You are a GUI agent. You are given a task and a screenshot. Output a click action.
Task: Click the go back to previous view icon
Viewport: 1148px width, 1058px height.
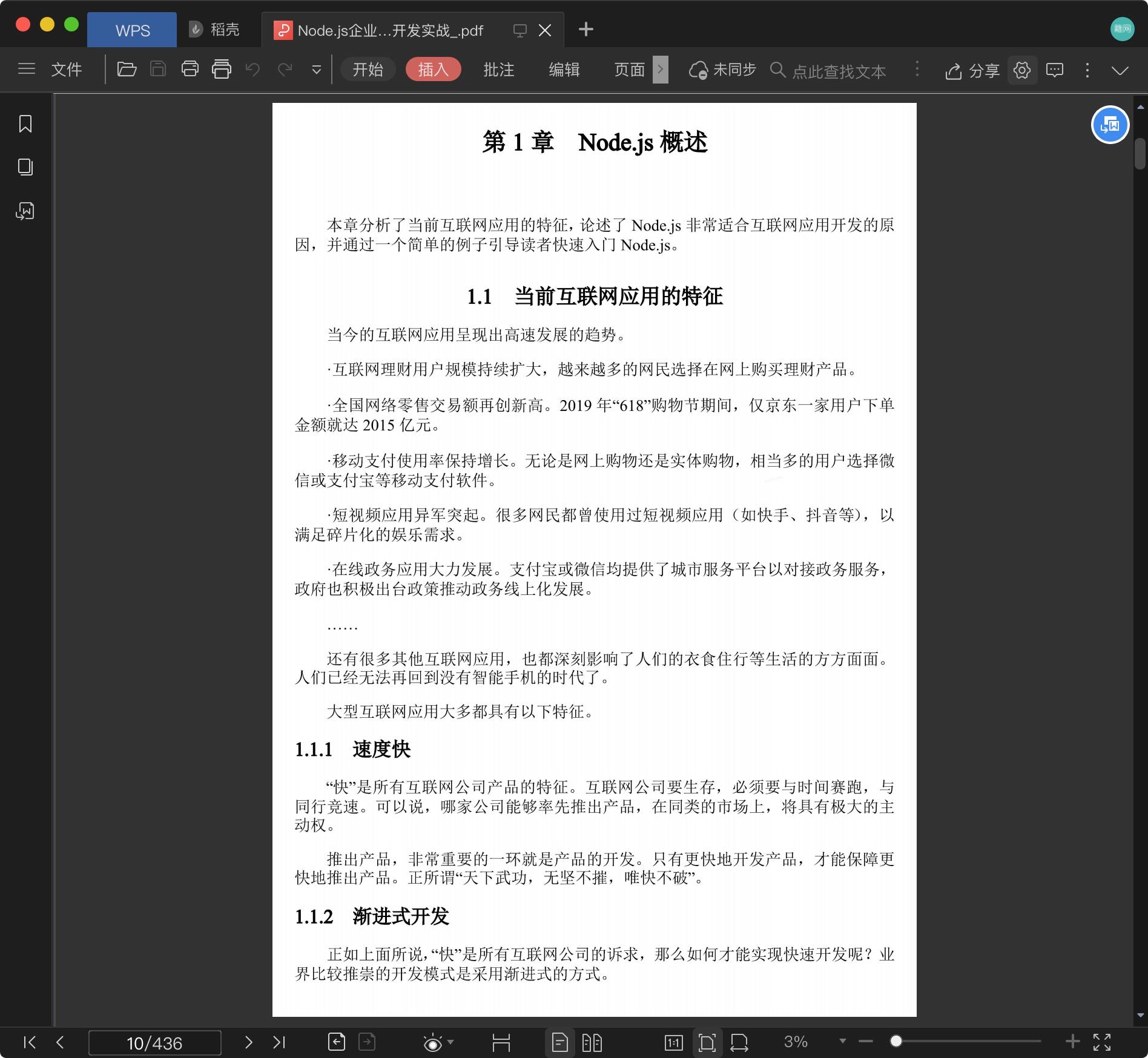(x=336, y=1042)
